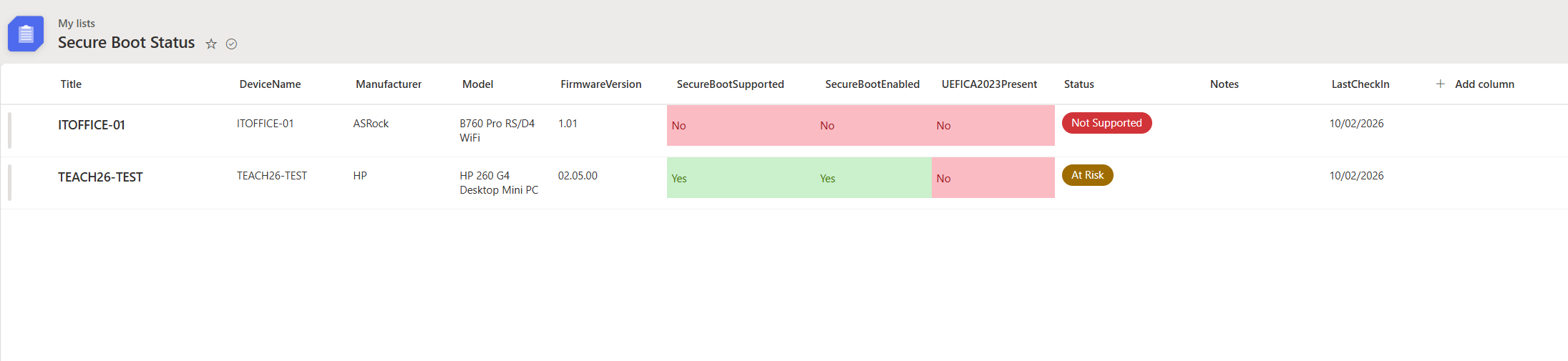The width and height of the screenshot is (1568, 361).
Task: Click the red Not Supported status pill
Action: (x=1106, y=123)
